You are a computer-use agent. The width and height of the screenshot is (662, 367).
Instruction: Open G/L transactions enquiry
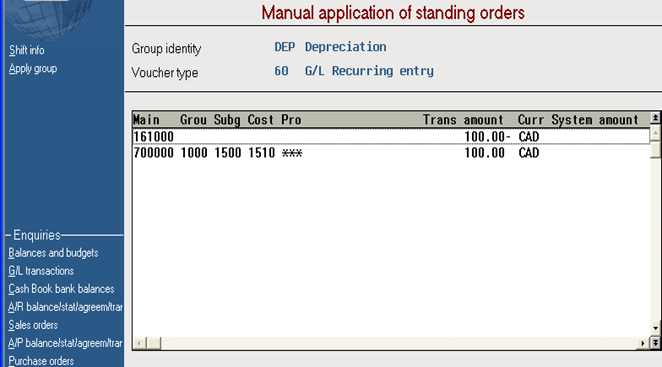pyautogui.click(x=41, y=271)
